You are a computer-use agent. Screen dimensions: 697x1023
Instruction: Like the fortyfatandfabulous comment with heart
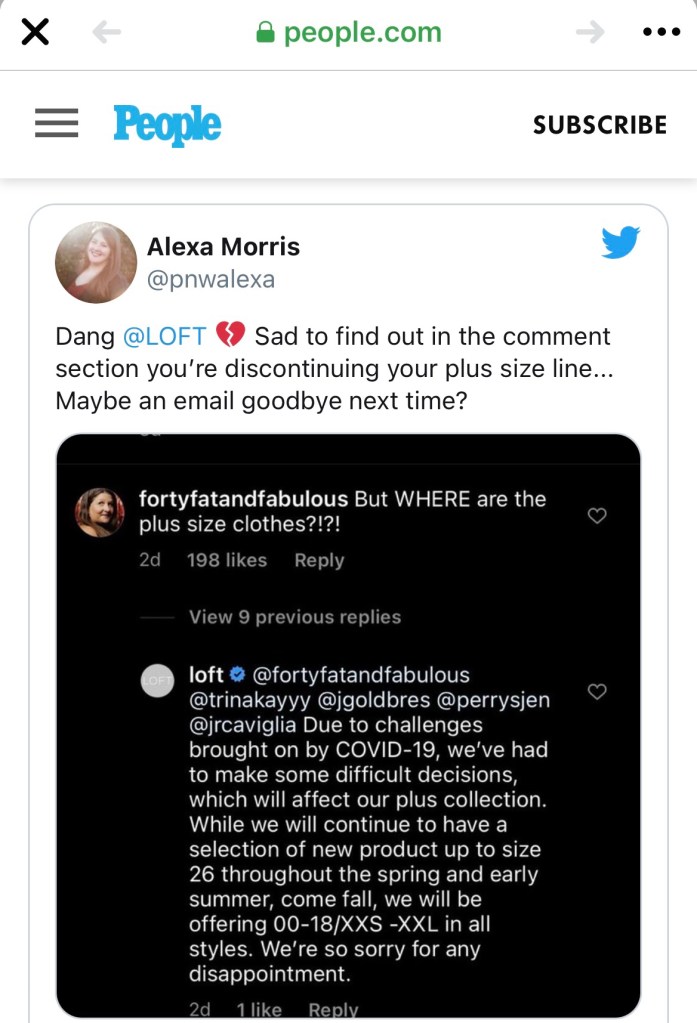click(597, 516)
